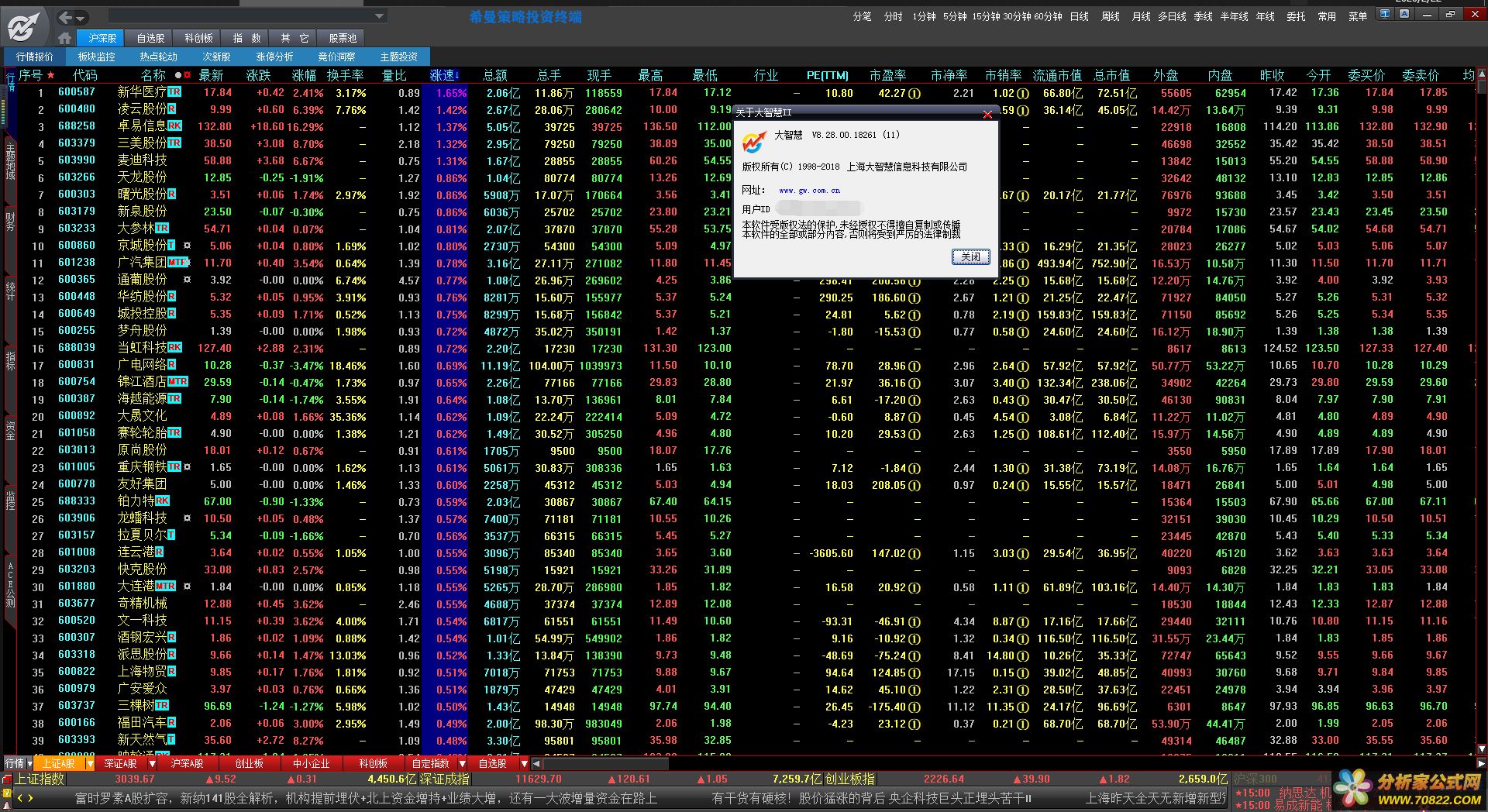1488x812 pixels.
Task: Click the news ticker next arrow
Action: click(x=30, y=798)
